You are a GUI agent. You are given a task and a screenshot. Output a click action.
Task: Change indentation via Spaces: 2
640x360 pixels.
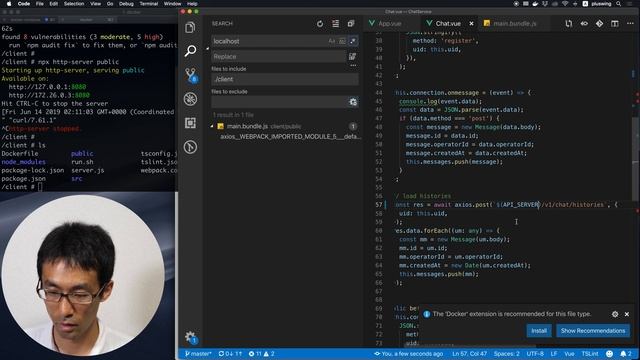[x=507, y=353]
